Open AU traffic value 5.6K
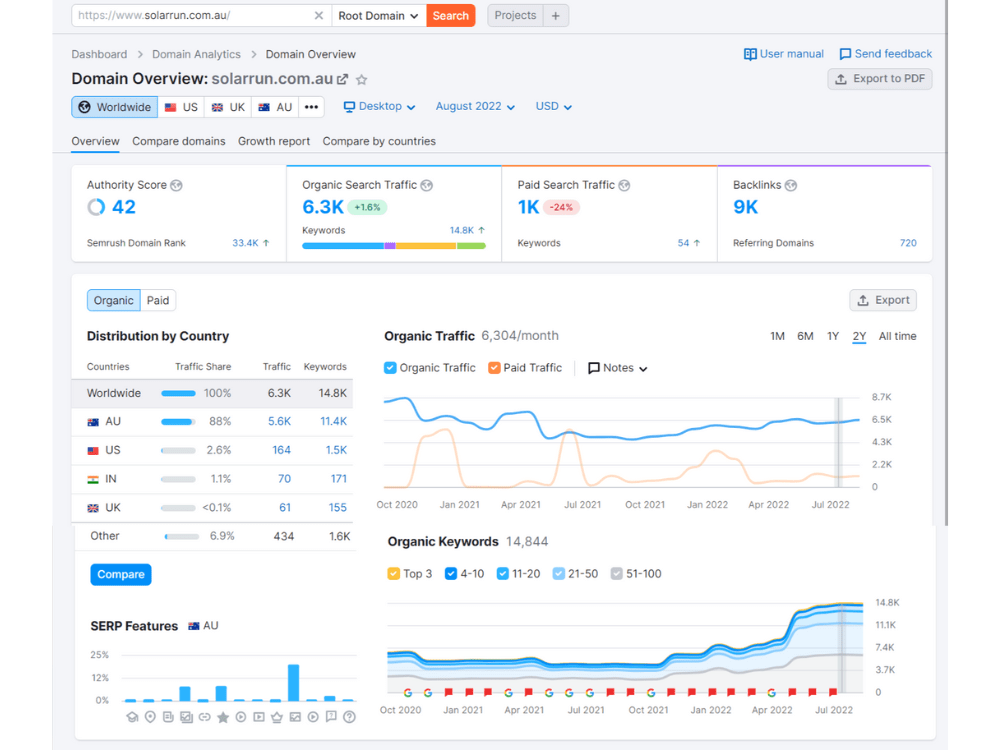The image size is (1000, 750). (x=279, y=422)
